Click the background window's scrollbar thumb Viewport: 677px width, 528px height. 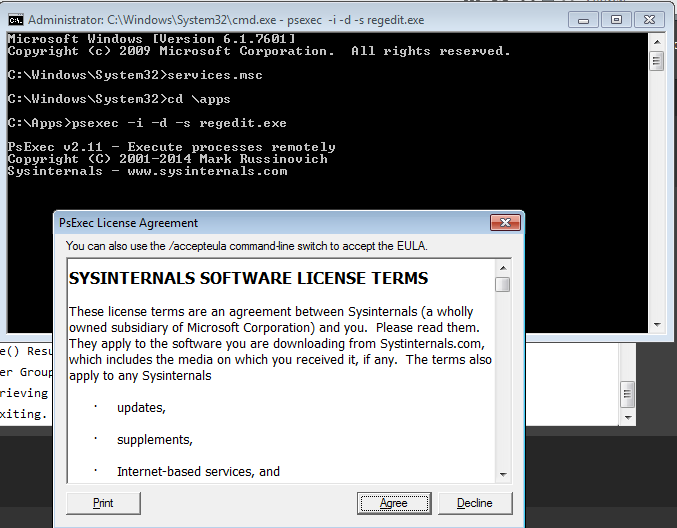point(627,393)
